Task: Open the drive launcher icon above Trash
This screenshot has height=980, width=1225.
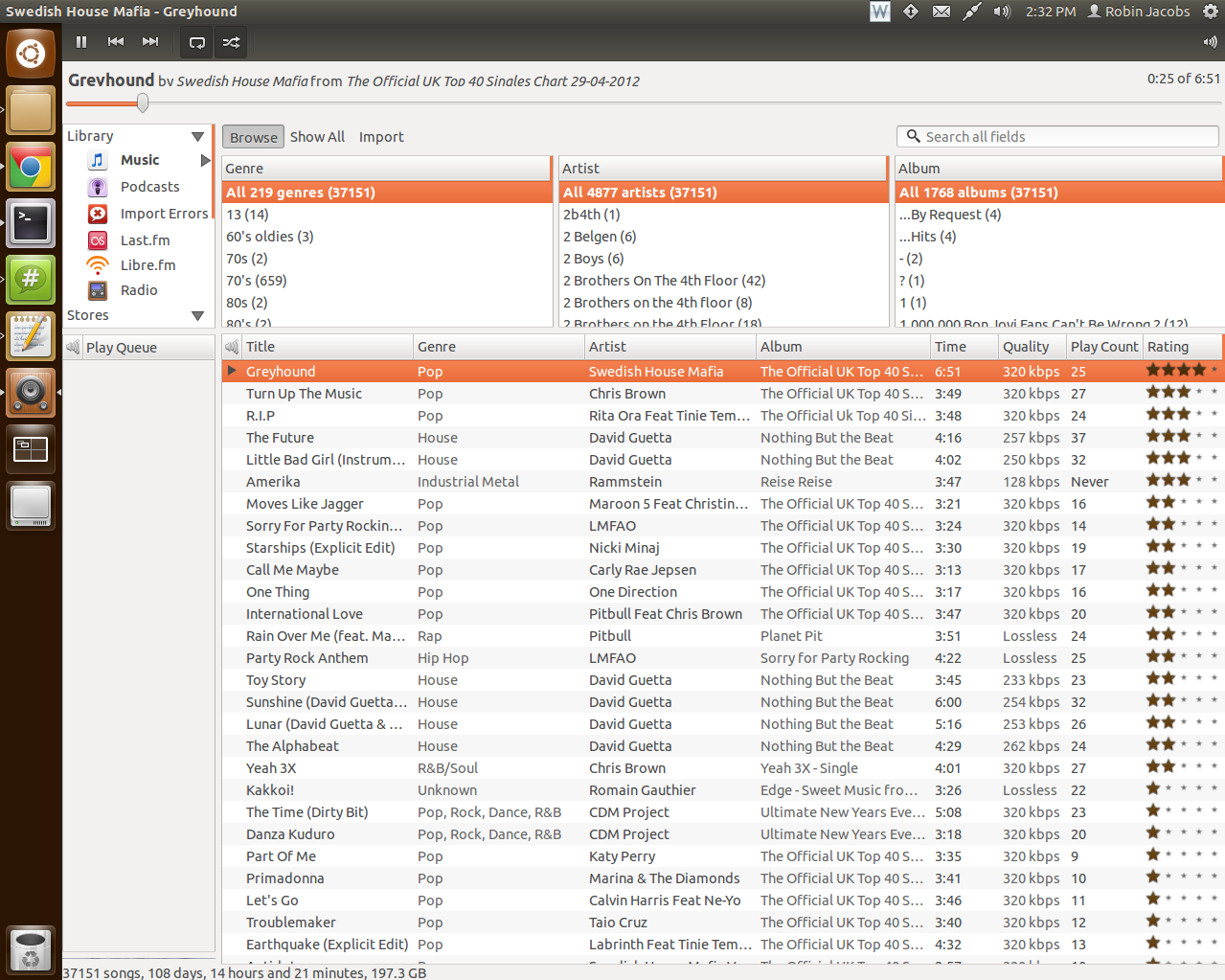Action: click(x=31, y=506)
